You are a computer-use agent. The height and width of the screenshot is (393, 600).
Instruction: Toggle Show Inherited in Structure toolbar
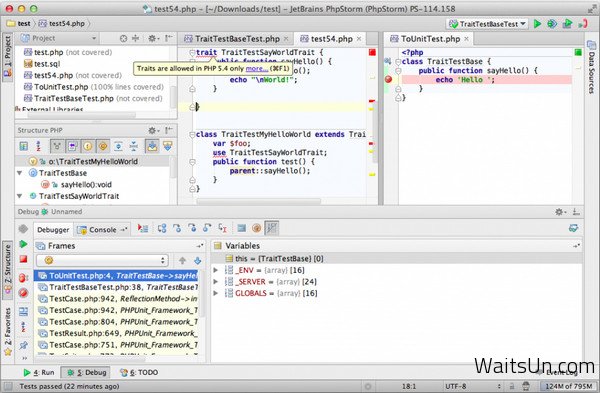coord(57,146)
